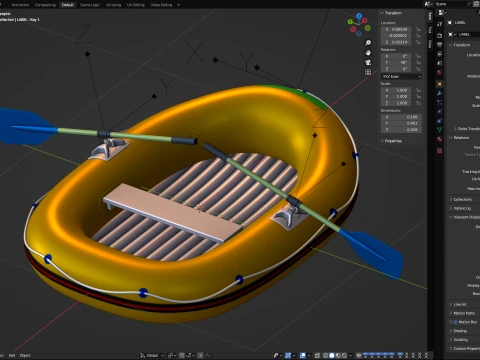Switch to the Video Editing workspace tab
Viewport: 480px width, 360px height.
tap(161, 5)
